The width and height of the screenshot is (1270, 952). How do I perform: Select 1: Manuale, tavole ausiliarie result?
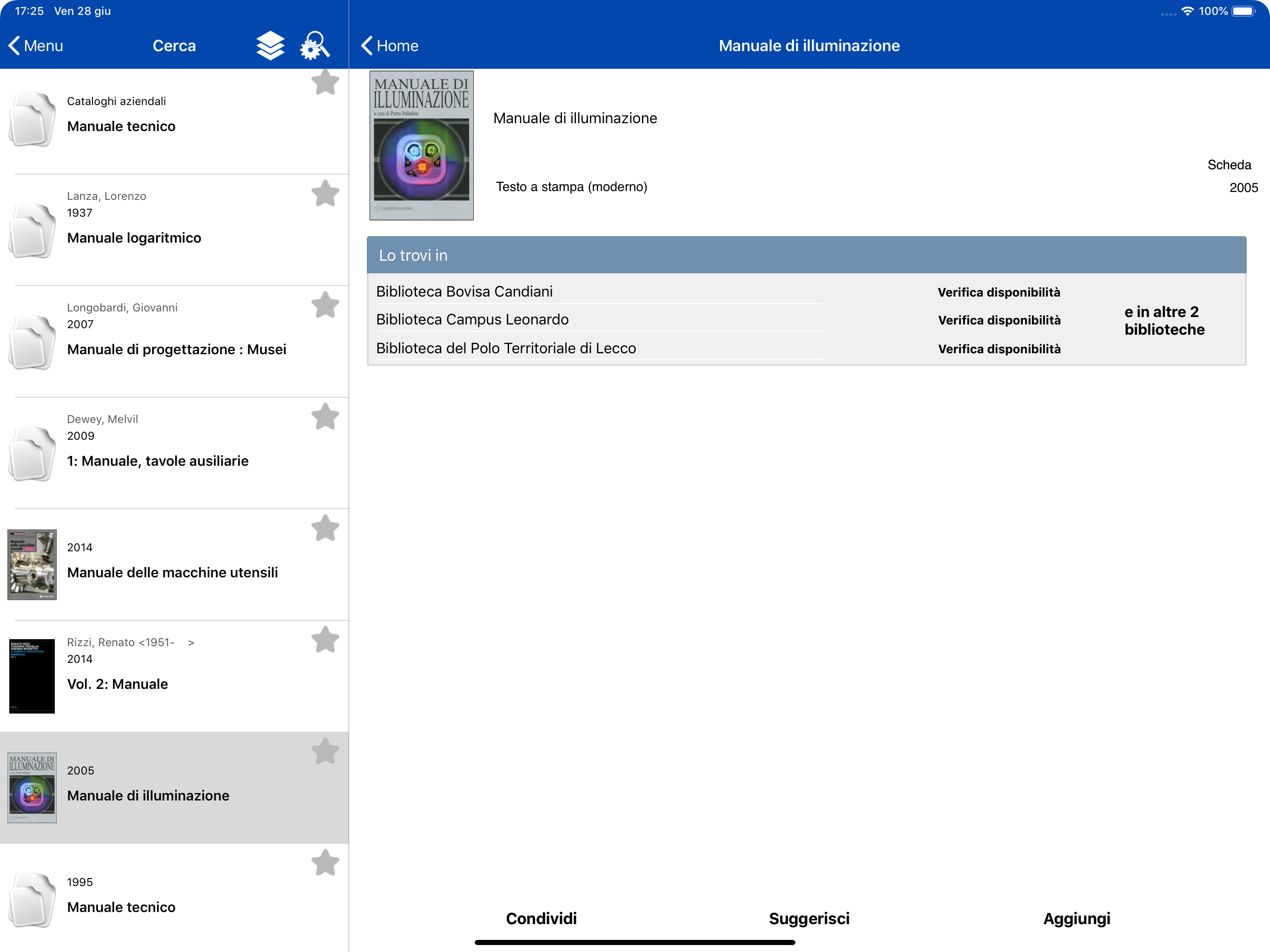click(157, 461)
